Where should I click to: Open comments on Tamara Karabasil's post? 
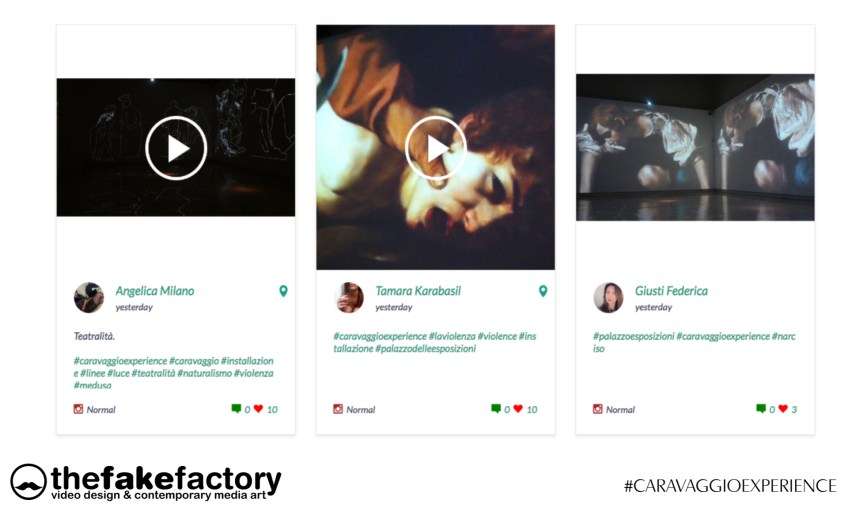496,409
